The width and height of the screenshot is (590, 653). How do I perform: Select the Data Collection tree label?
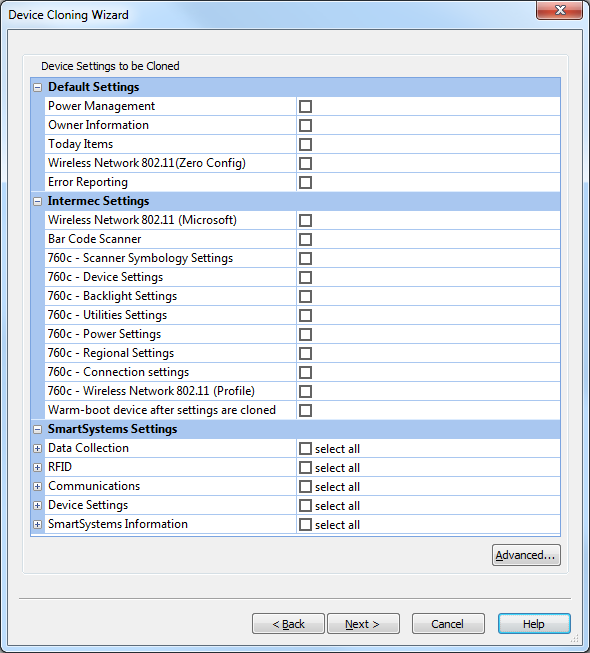(x=88, y=448)
